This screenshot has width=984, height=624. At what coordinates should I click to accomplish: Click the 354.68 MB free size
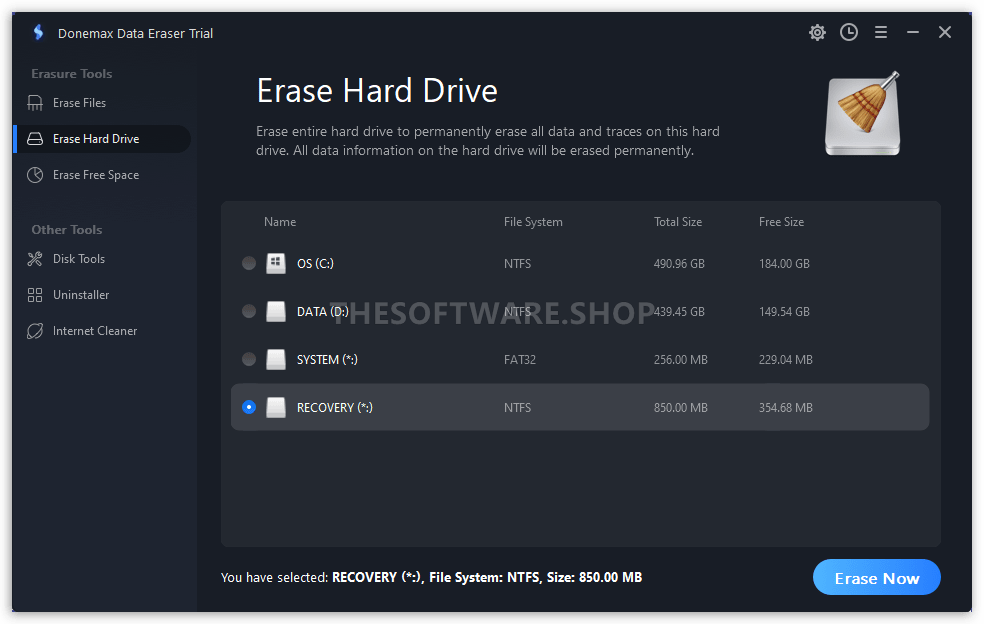pyautogui.click(x=786, y=408)
